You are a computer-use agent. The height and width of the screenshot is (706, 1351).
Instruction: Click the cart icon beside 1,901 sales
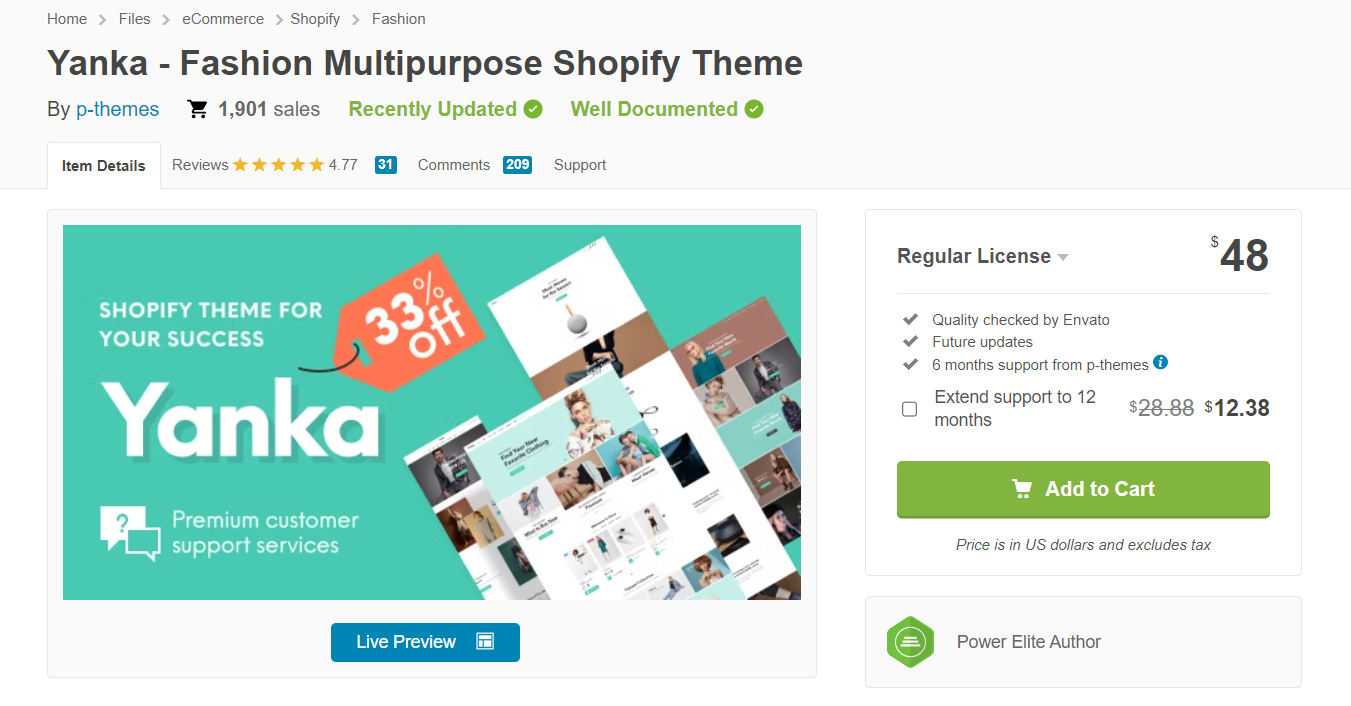(196, 109)
